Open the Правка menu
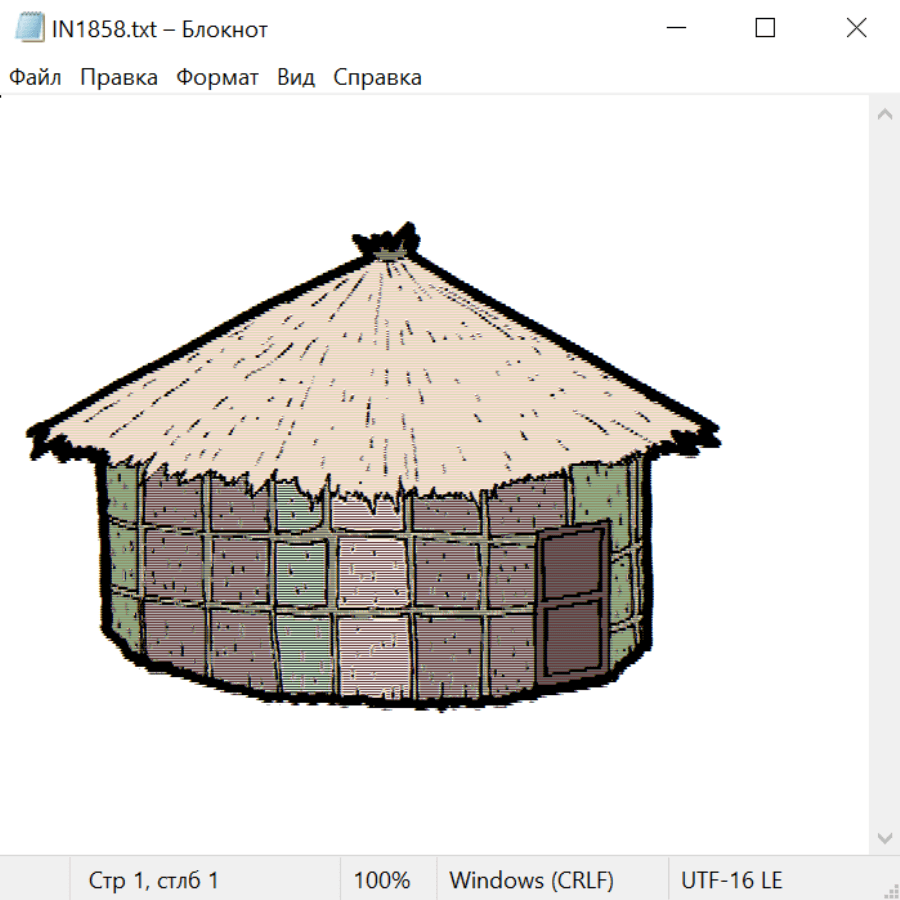Screen dimensions: 900x900 click(x=119, y=78)
